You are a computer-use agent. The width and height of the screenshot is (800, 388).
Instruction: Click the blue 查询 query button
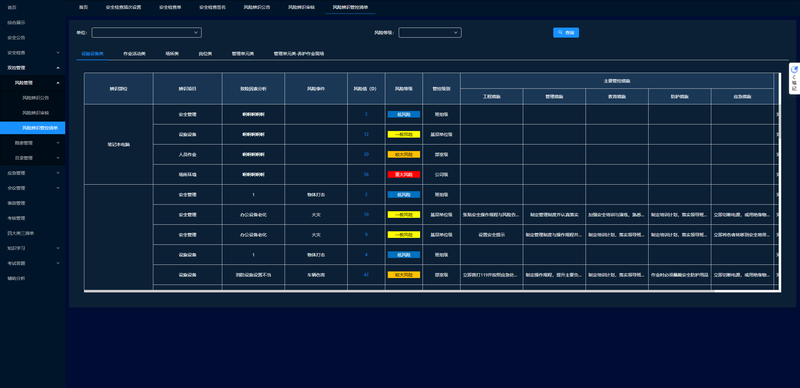point(566,33)
